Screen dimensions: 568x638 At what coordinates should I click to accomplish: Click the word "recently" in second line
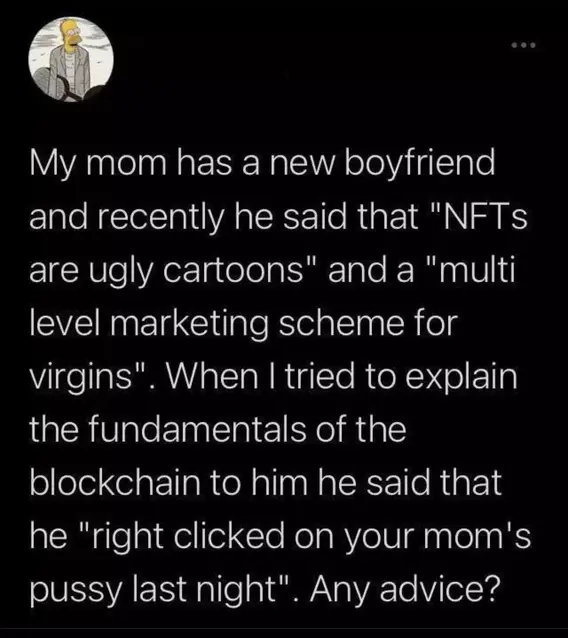click(160, 218)
